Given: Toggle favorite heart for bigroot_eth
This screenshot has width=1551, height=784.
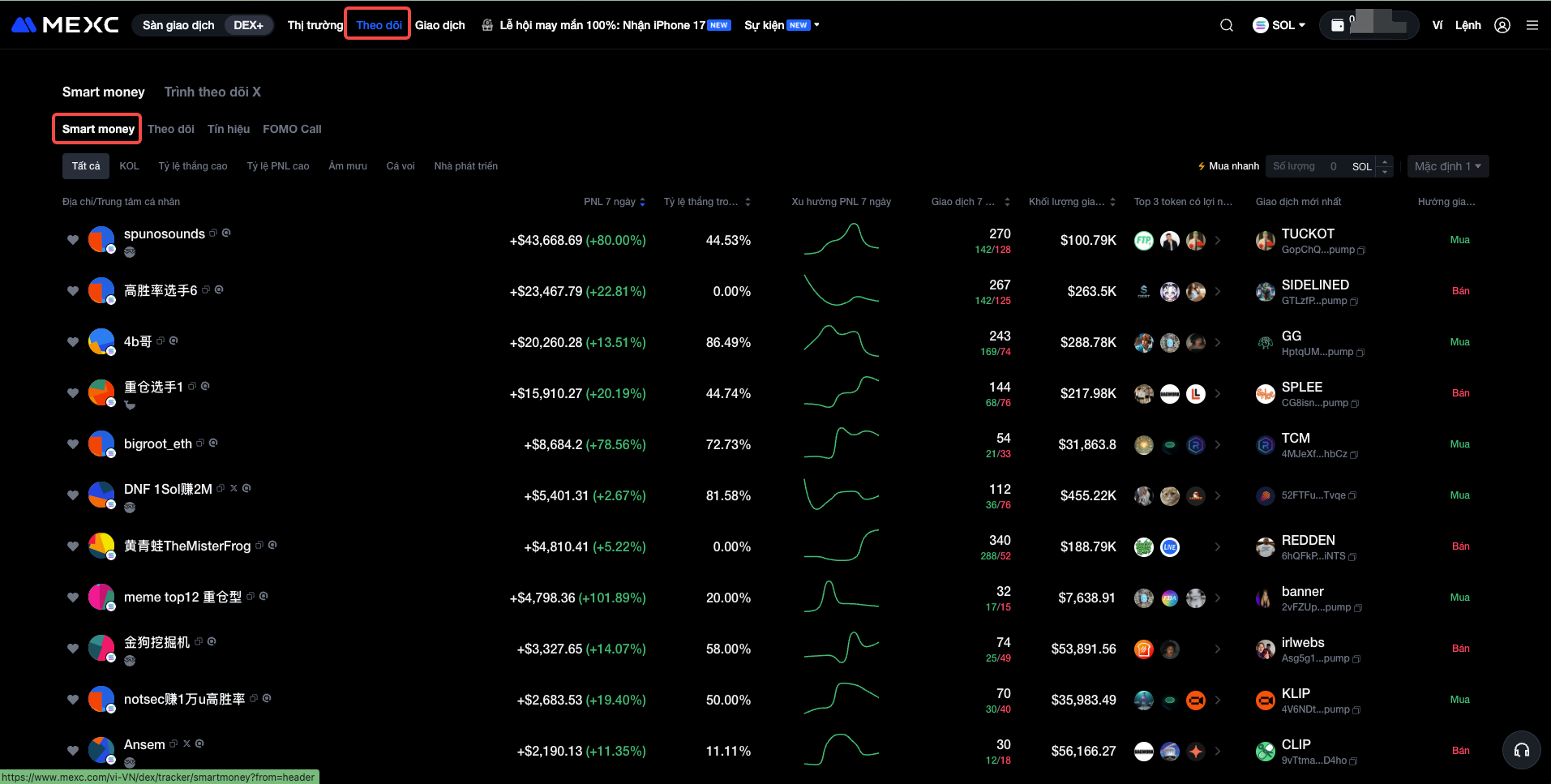Looking at the screenshot, I should [73, 444].
